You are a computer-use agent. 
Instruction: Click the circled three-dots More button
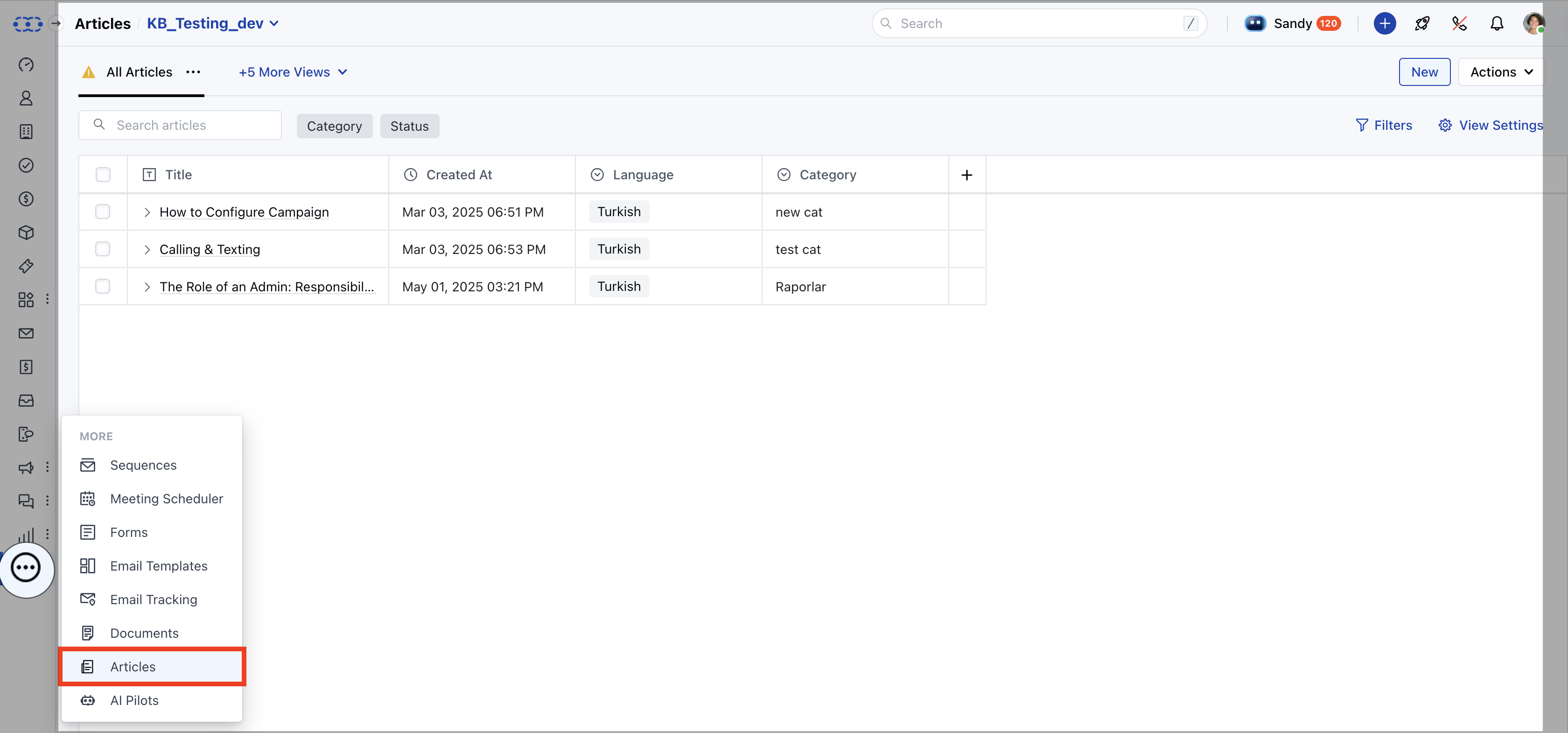(26, 567)
